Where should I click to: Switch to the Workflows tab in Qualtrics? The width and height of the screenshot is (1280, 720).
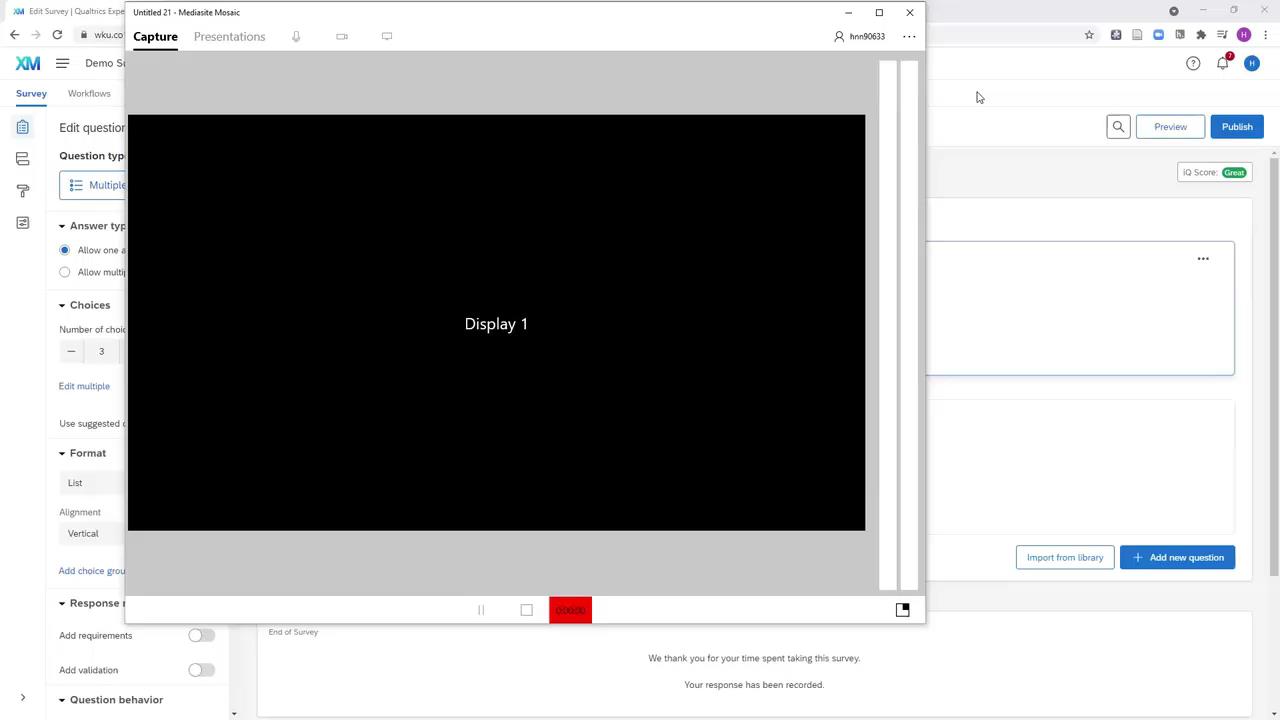click(x=89, y=93)
